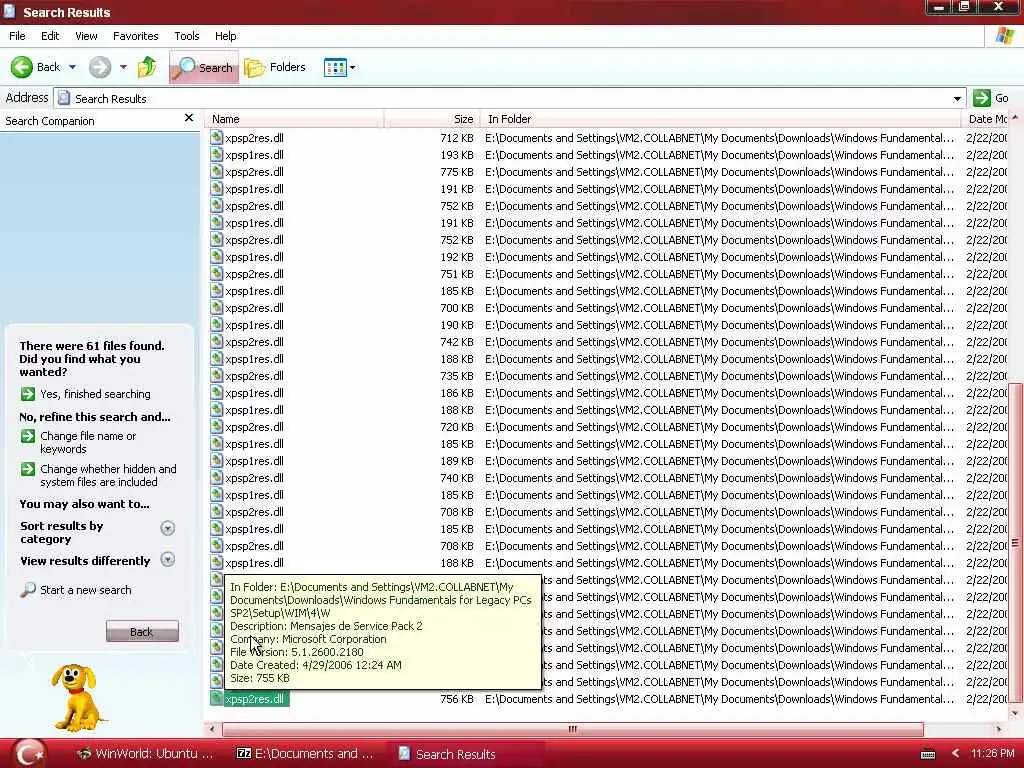
Task: Click file icon of the 720 KB row
Action: pos(217,426)
